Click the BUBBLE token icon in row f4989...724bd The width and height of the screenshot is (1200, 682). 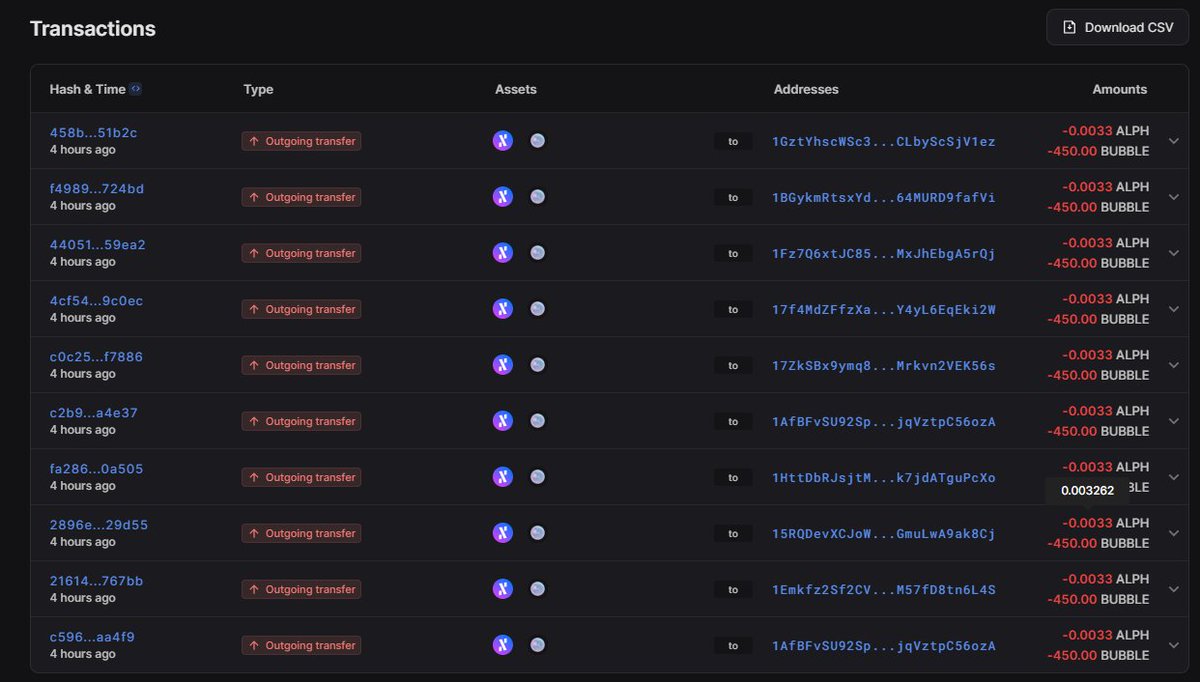tap(538, 197)
